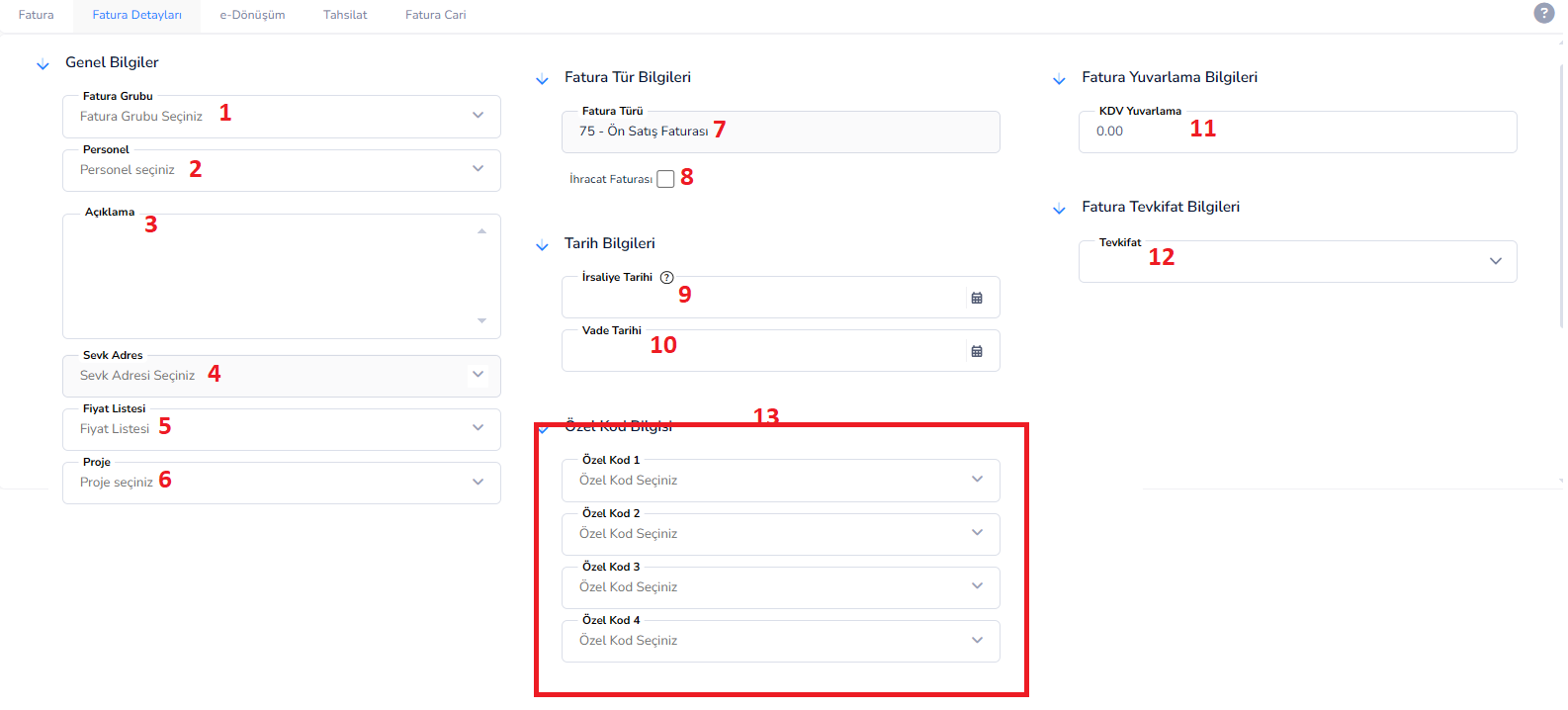The image size is (1568, 710).
Task: Open the Vade Tarihi calendar picker
Action: [x=977, y=351]
